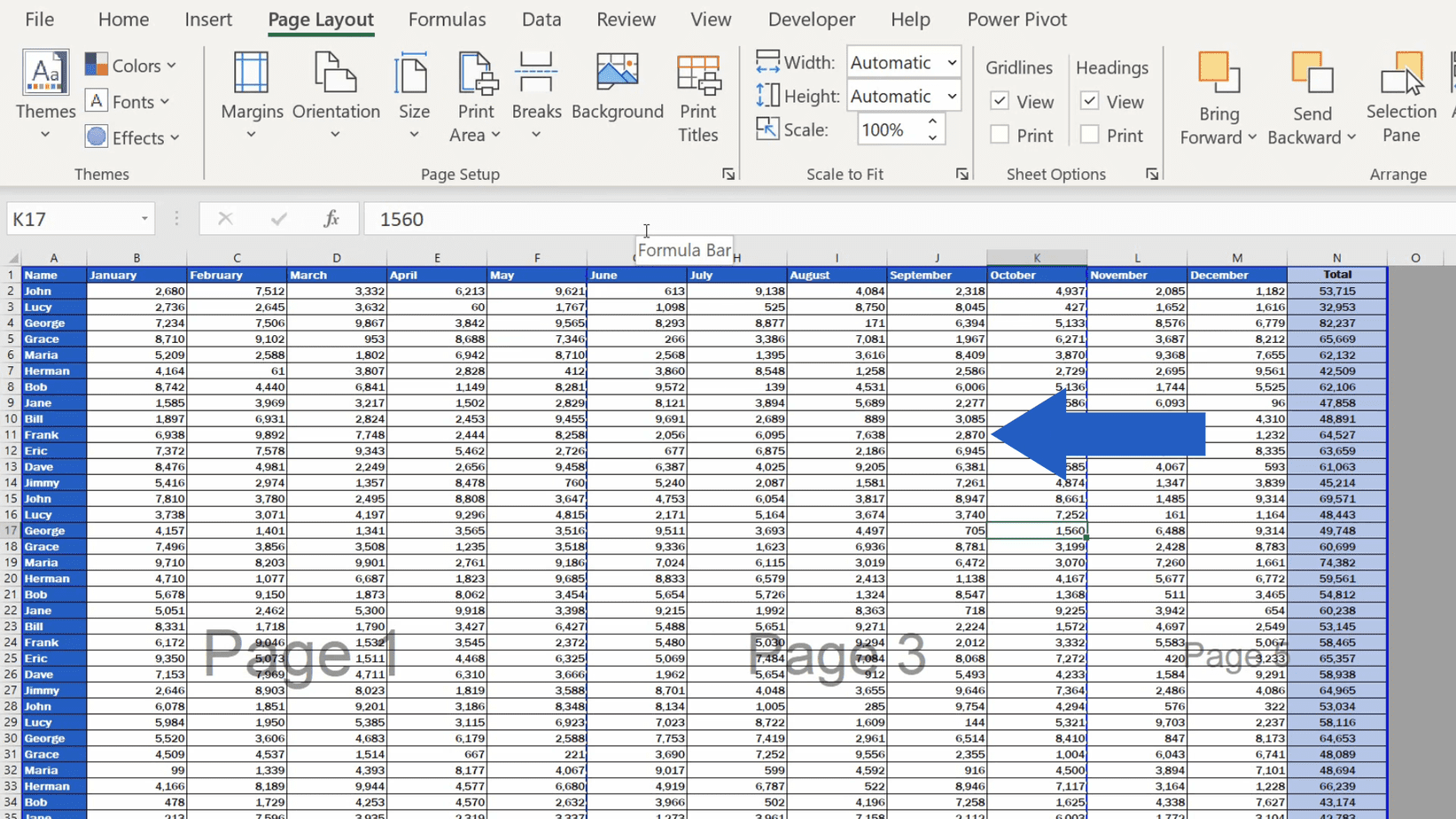Click the Send Backward tool
The width and height of the screenshot is (1456, 819).
1311,96
